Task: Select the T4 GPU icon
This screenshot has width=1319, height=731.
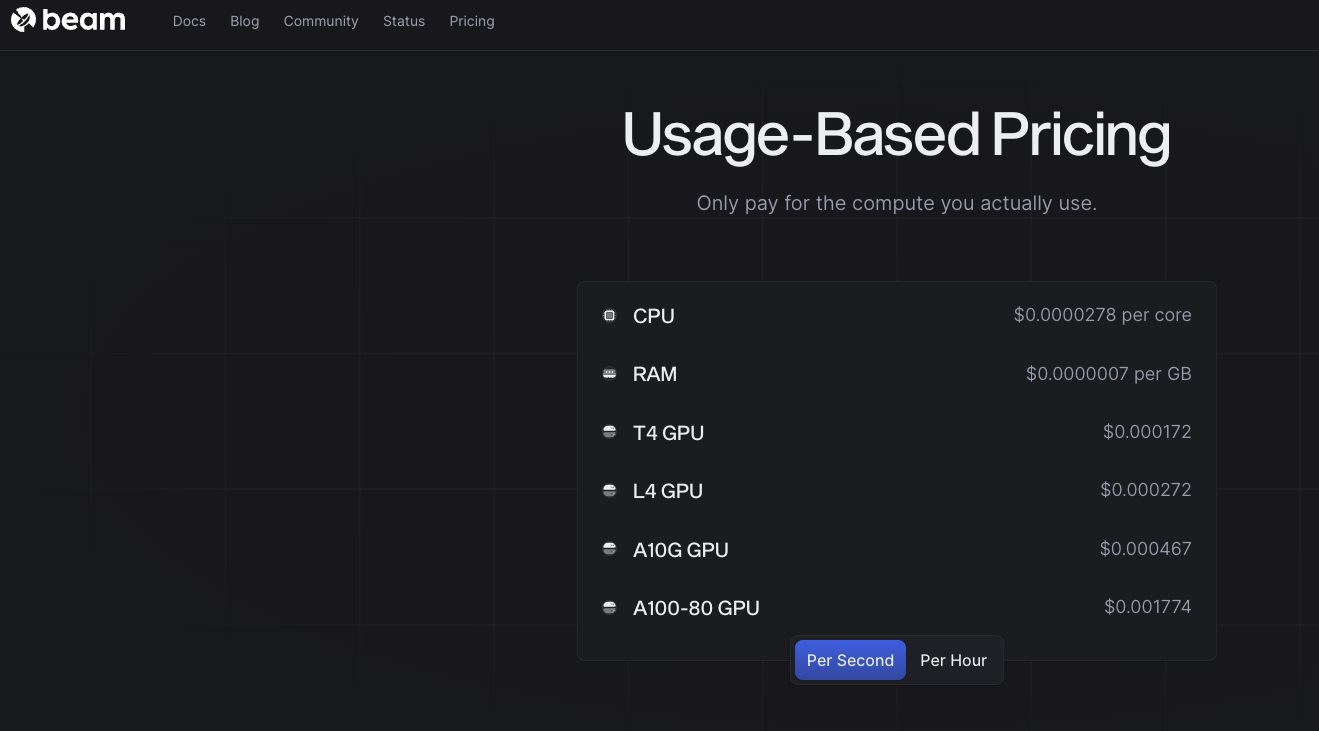Action: [x=610, y=432]
